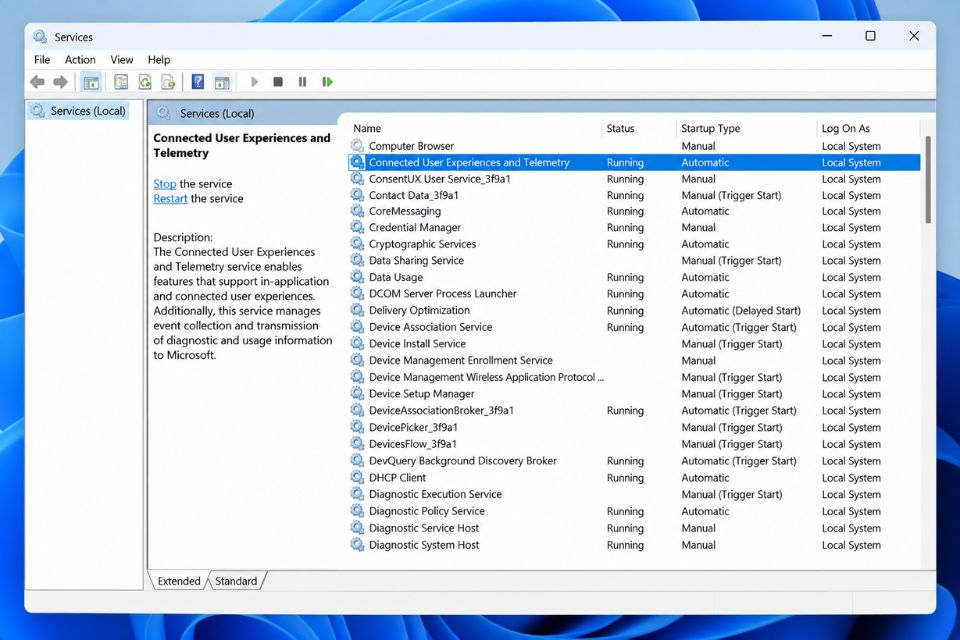Image resolution: width=960 pixels, height=640 pixels.
Task: Close the Services window
Action: (x=914, y=36)
